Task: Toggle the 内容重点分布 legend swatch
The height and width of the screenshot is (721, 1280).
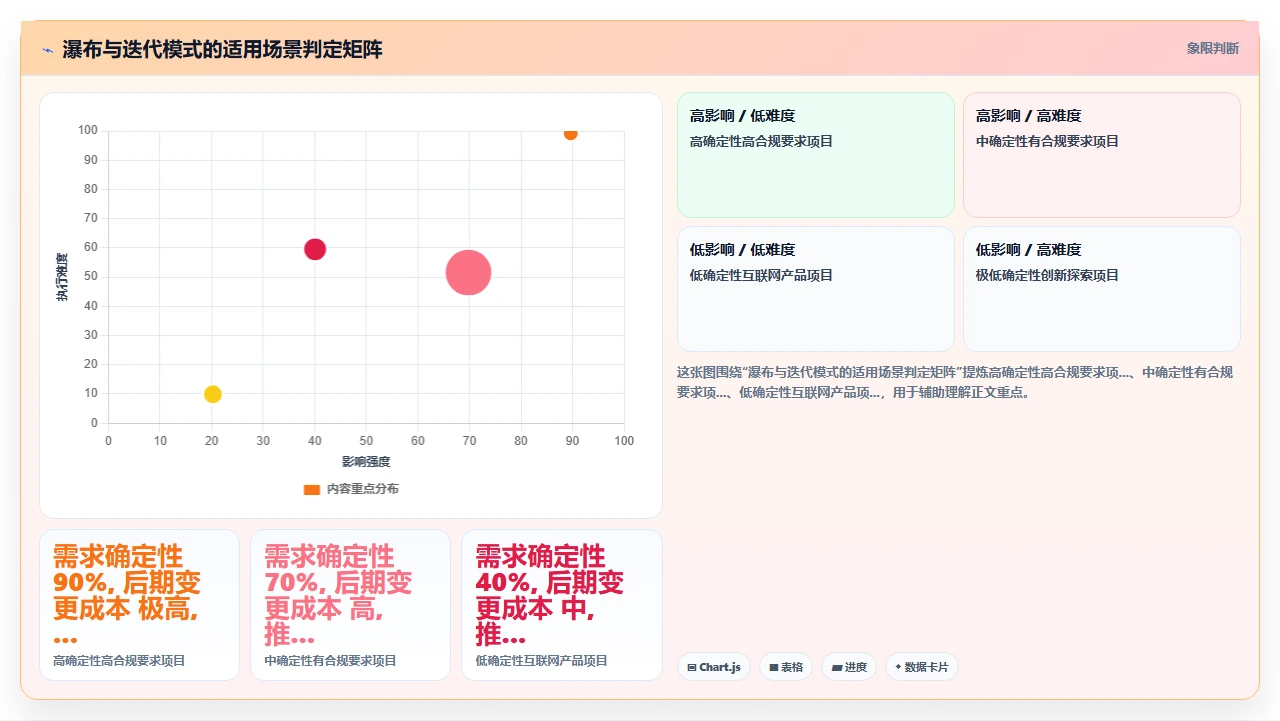Action: (x=312, y=490)
